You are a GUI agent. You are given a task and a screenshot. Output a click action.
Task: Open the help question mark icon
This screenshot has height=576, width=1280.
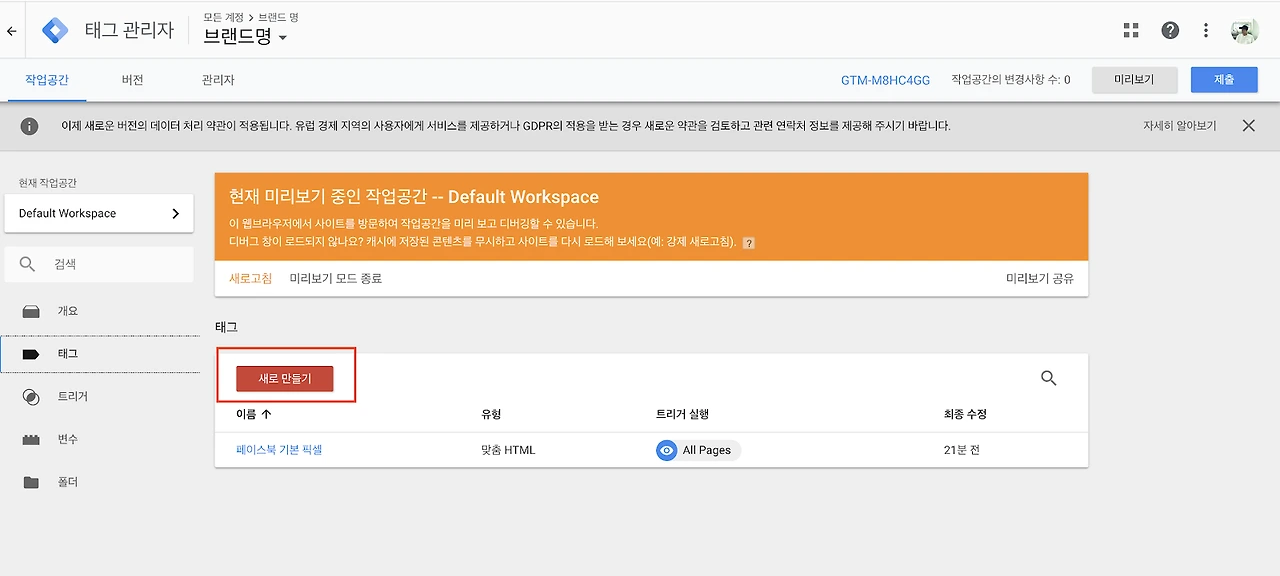coord(1170,30)
